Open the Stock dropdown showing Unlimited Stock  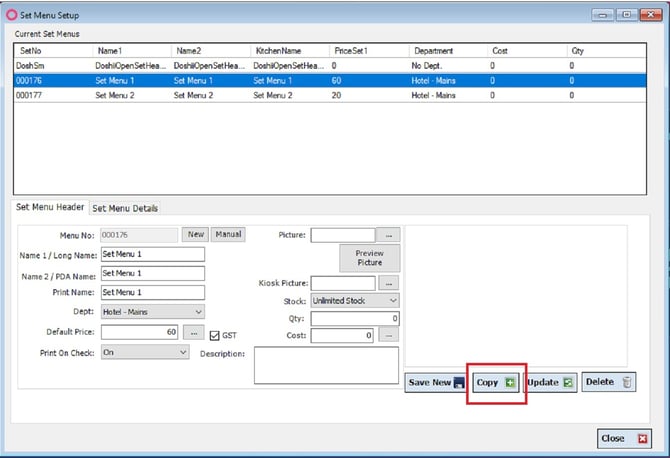(355, 301)
